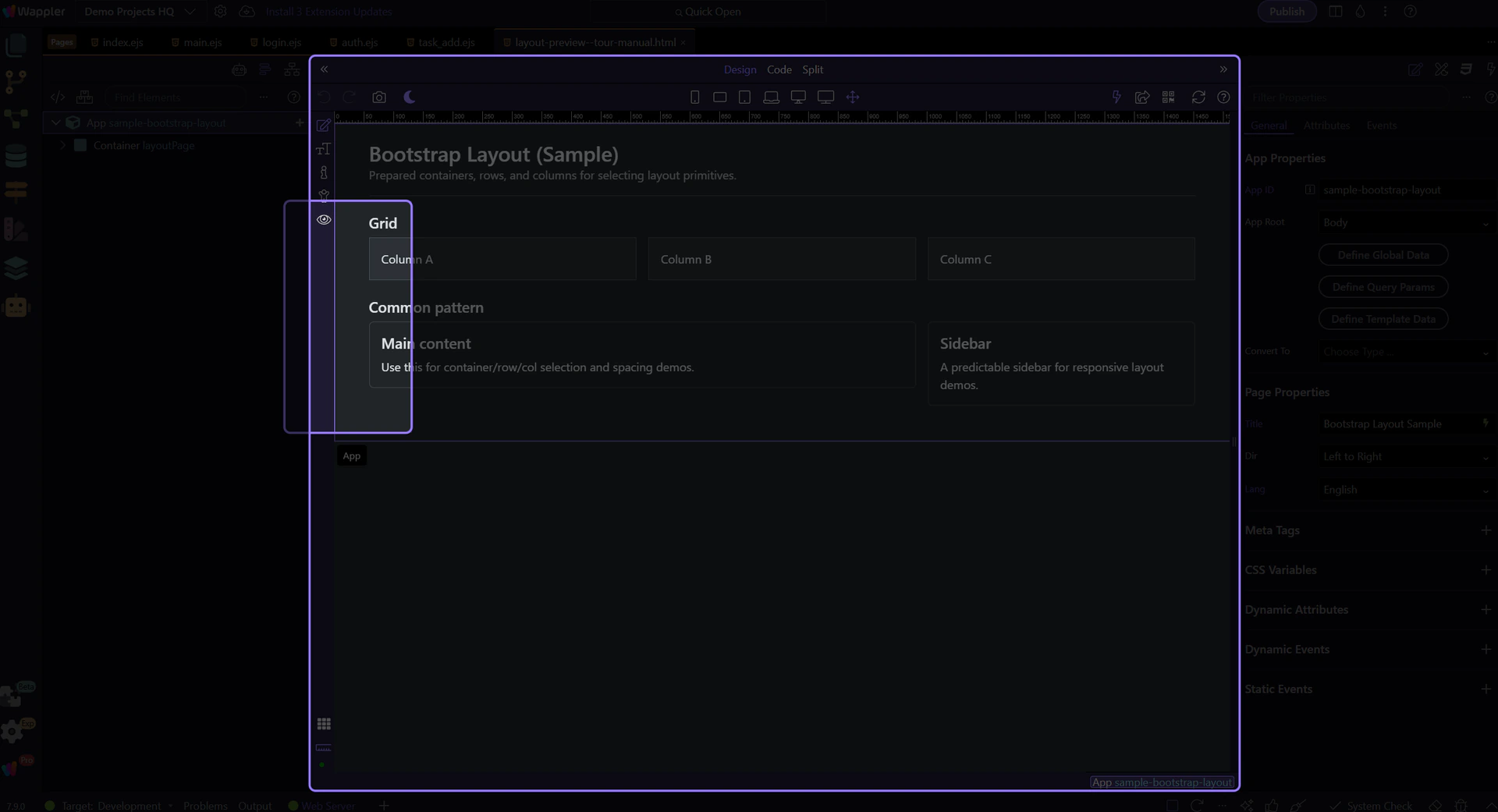Click the eye preview mode icon
Screen dimensions: 1498x812
coord(324,220)
